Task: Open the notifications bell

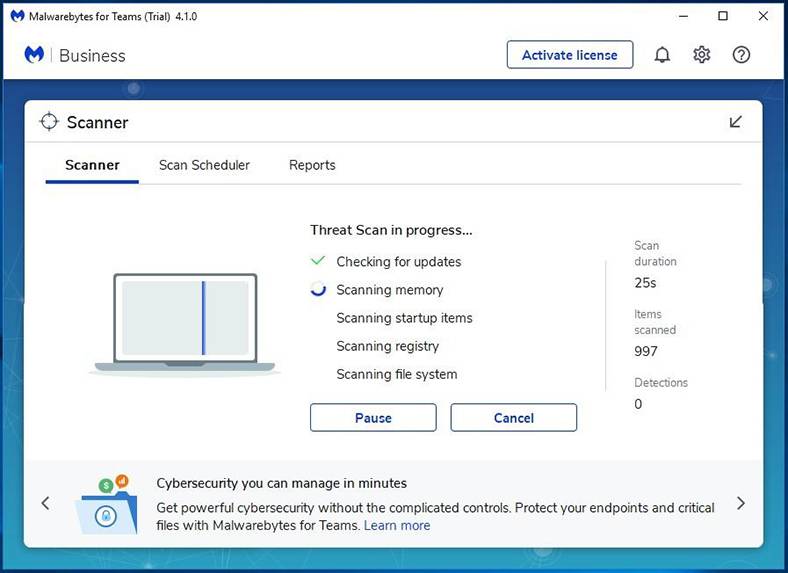Action: point(662,55)
